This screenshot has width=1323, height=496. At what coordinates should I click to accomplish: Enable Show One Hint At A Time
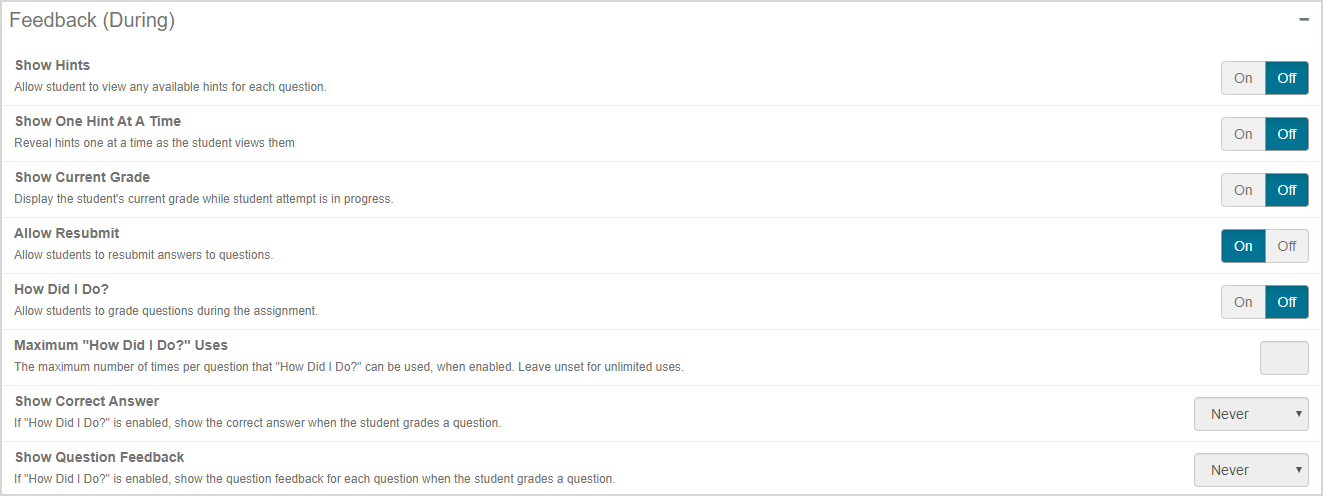[1243, 134]
